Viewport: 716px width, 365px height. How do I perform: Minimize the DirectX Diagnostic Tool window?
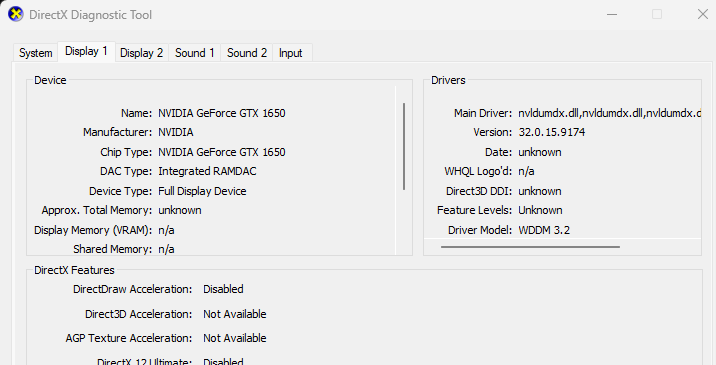(x=612, y=14)
